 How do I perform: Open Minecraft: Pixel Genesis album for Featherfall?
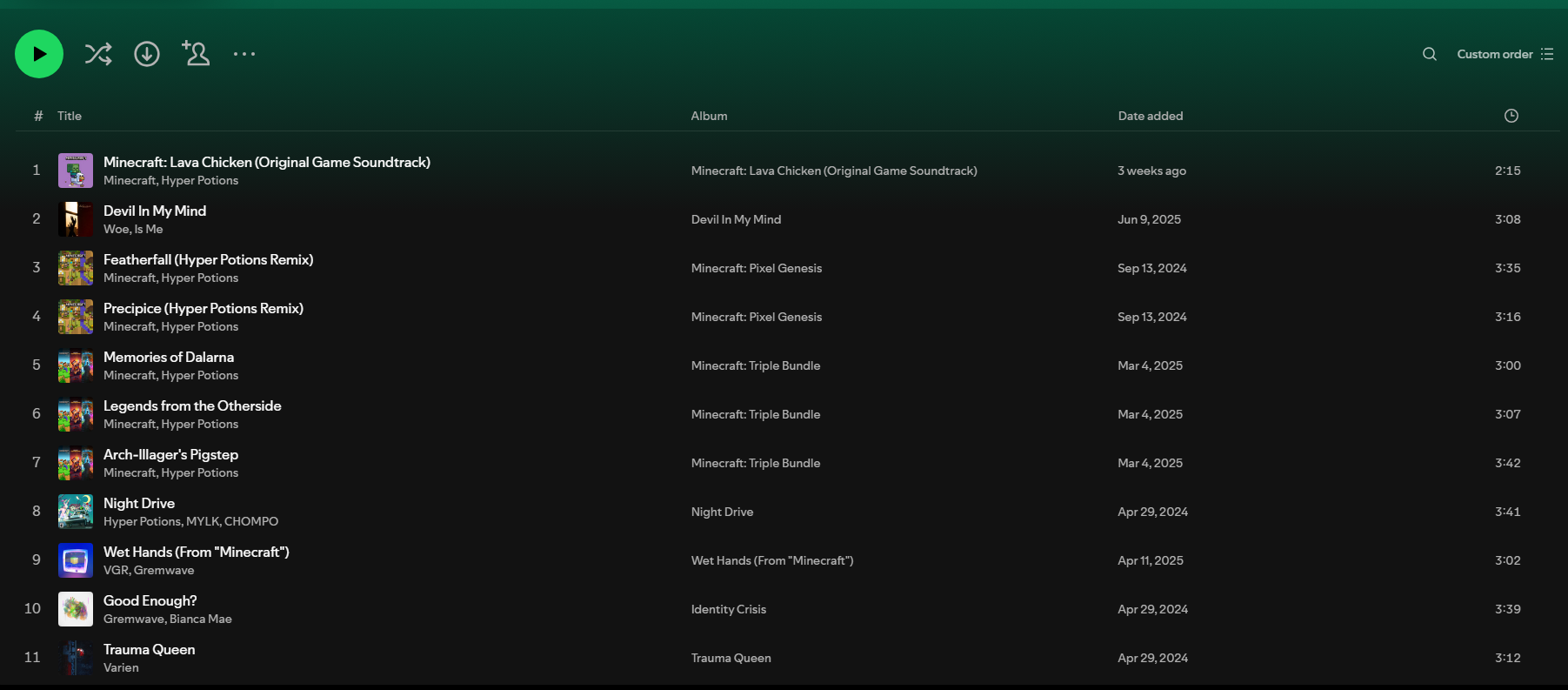757,268
